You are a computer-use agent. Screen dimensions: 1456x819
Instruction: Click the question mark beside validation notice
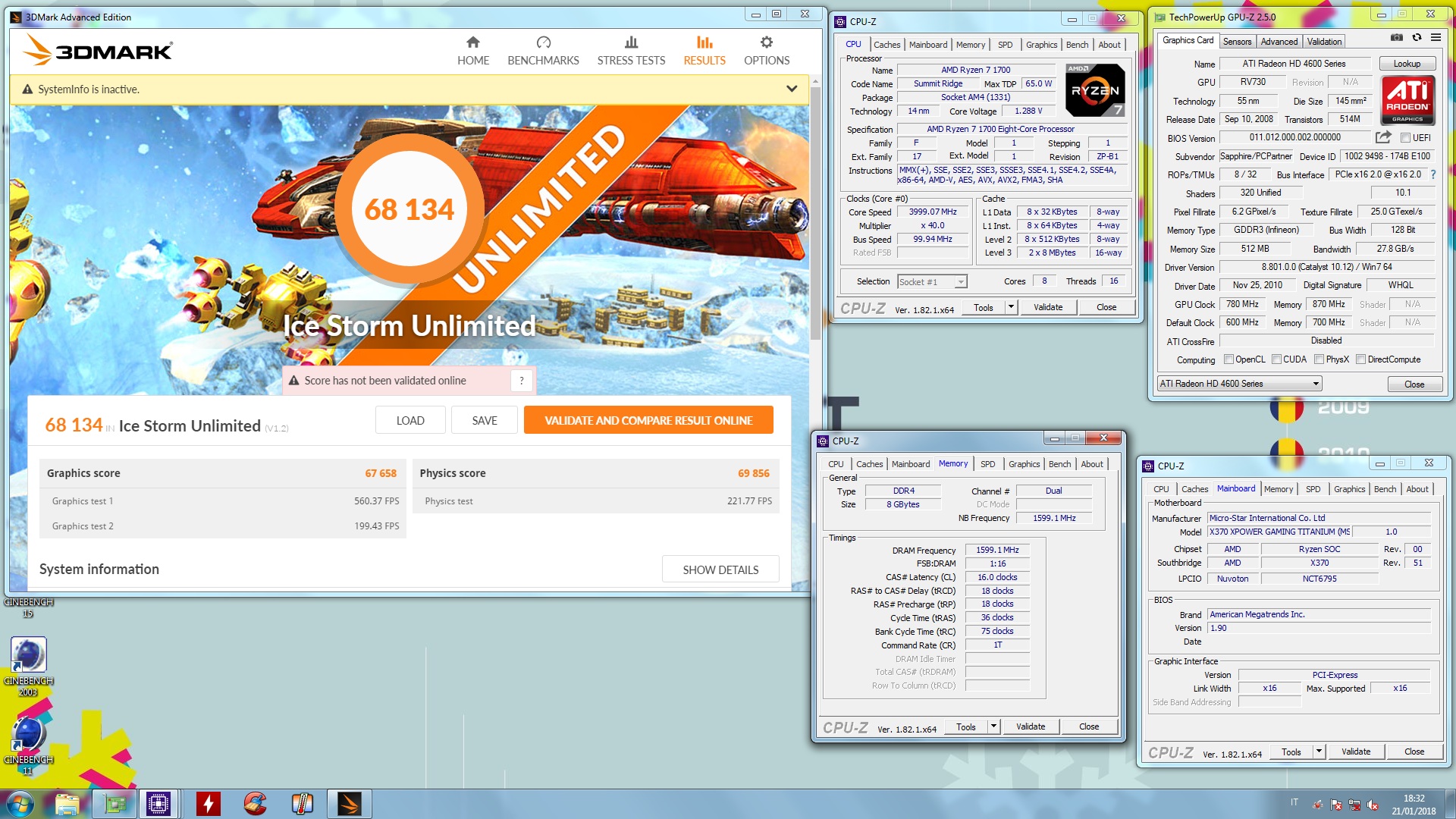point(522,381)
